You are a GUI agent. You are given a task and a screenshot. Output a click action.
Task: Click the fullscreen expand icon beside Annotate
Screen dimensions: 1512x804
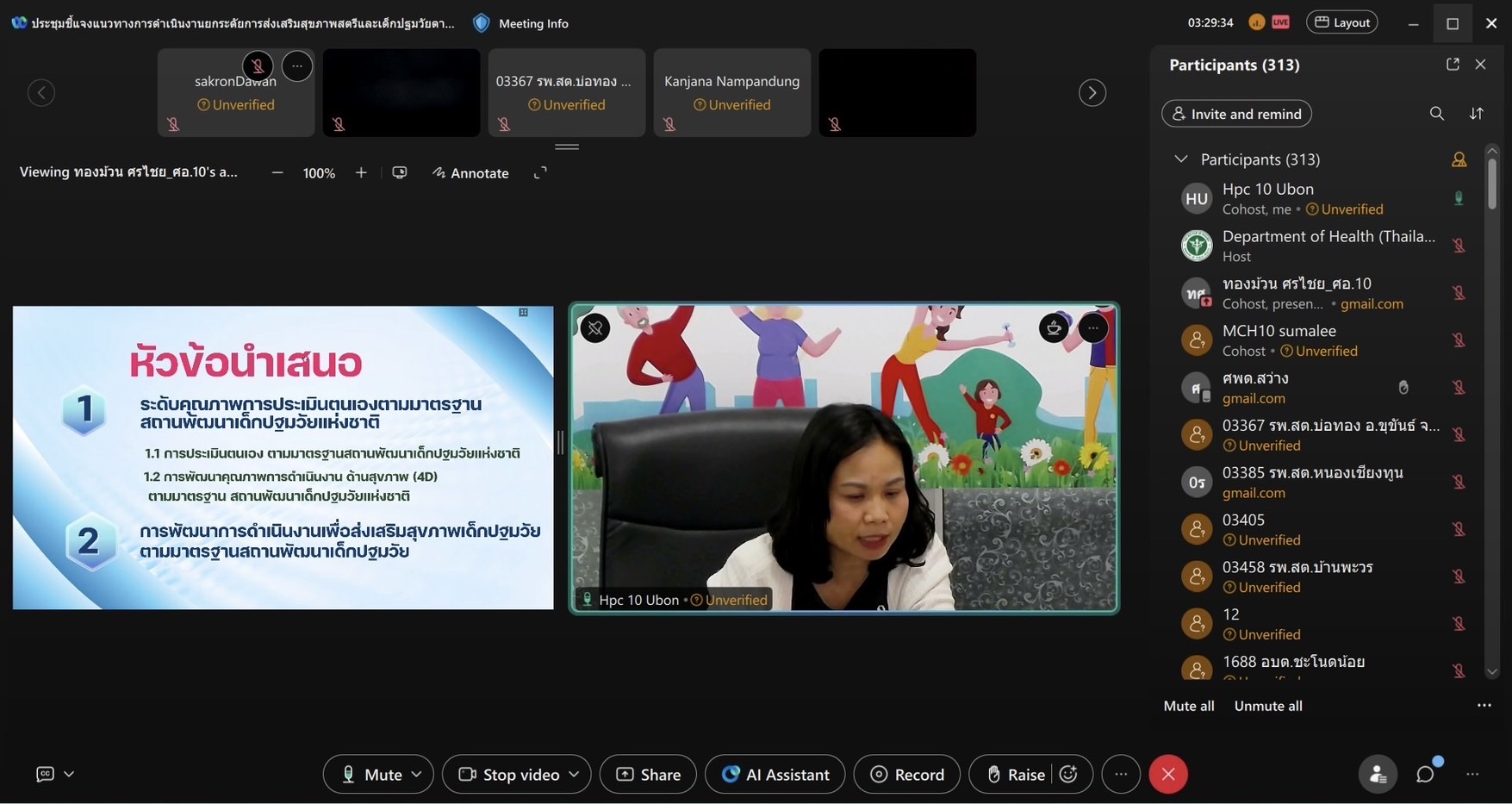coord(540,173)
